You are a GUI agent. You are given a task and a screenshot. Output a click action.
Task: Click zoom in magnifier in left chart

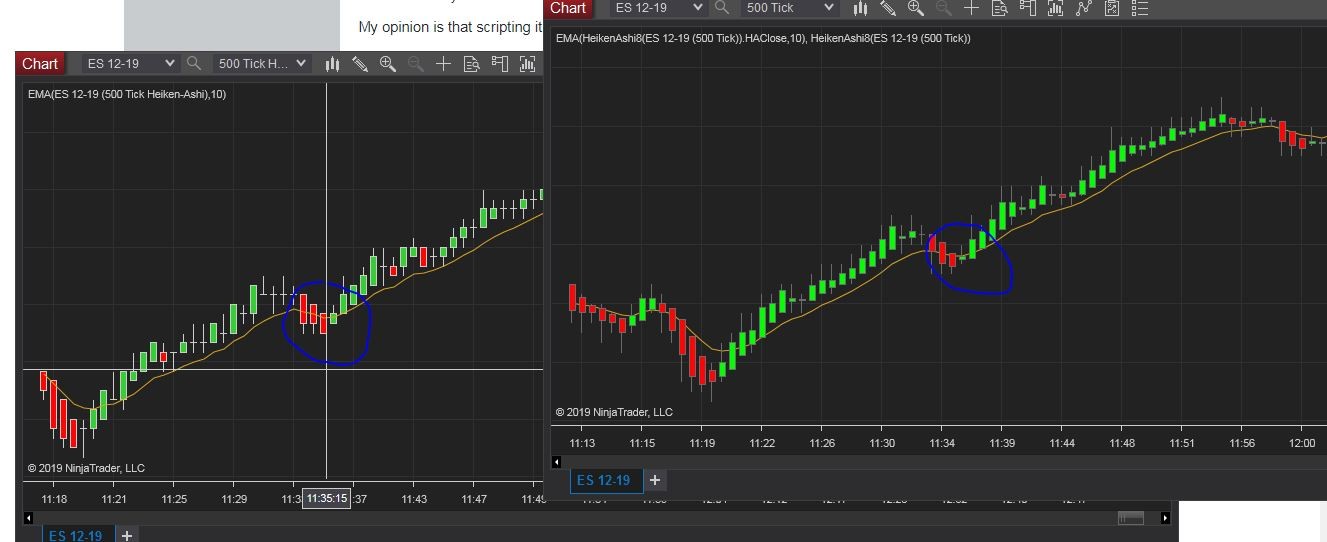click(x=389, y=64)
